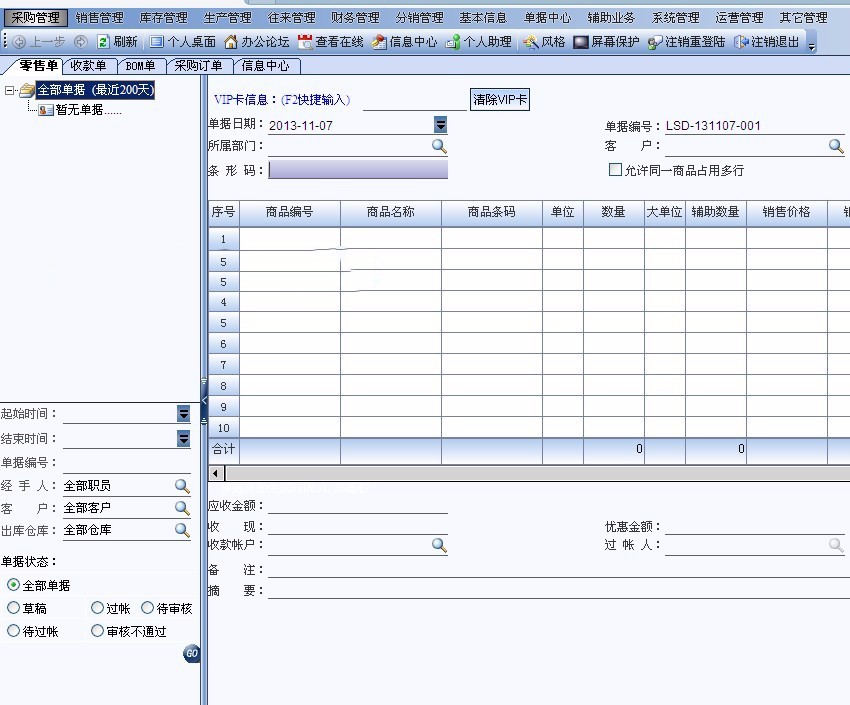Select the 审核不通过 status option
This screenshot has height=705, width=850.
[98, 631]
